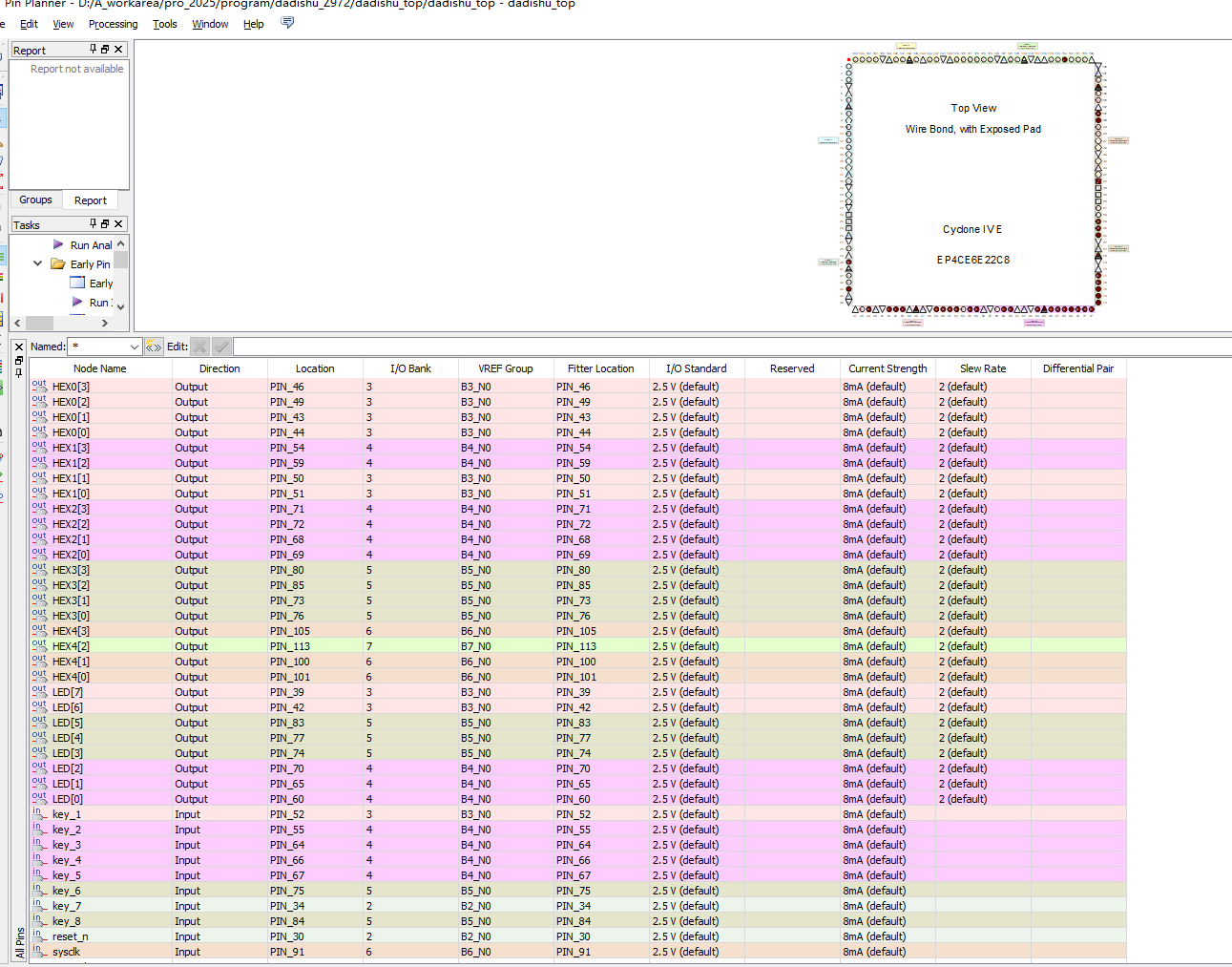Click the output icon of HEX2[0]
This screenshot has width=1232, height=967.
point(39,554)
